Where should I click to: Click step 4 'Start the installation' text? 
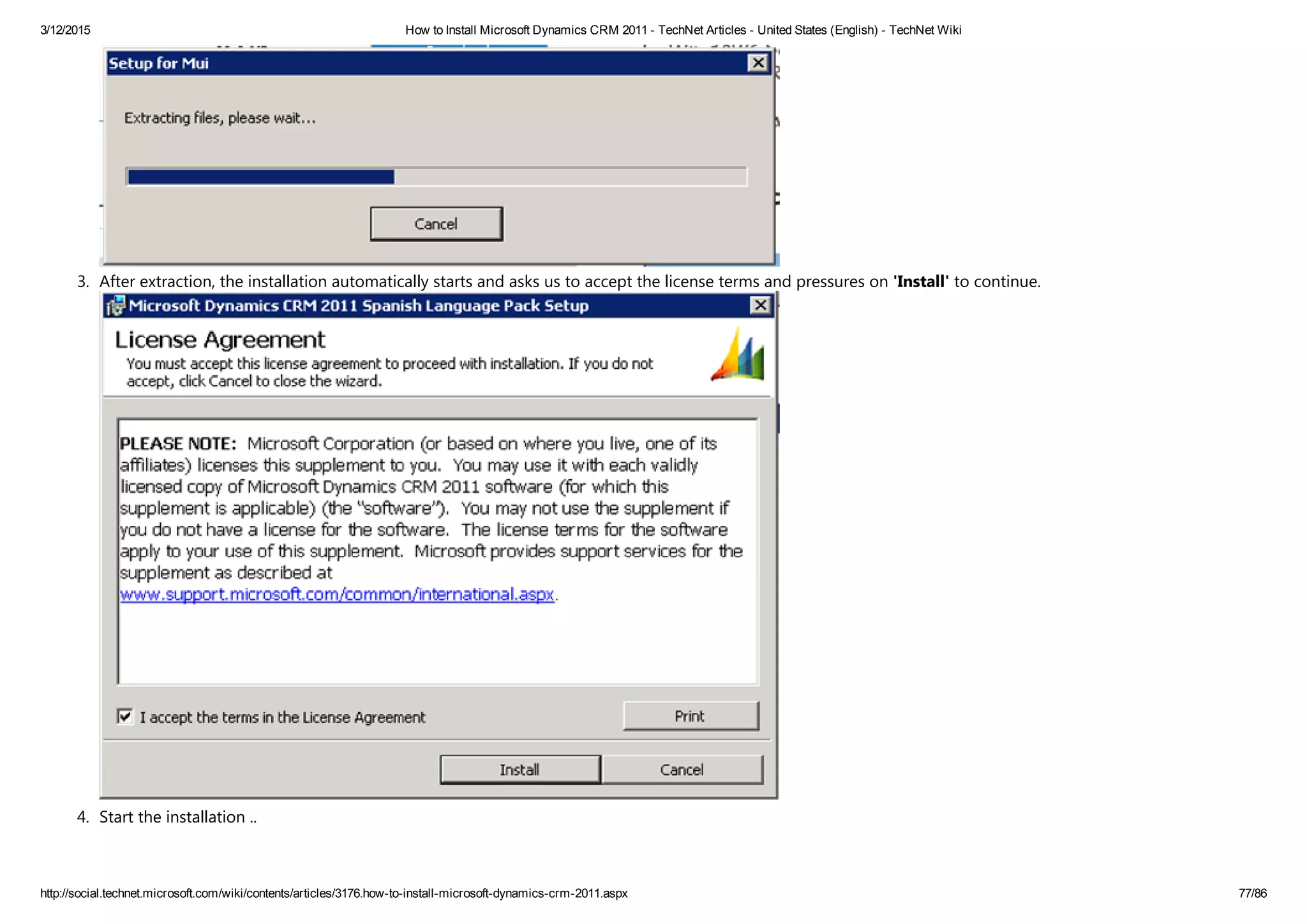point(178,817)
